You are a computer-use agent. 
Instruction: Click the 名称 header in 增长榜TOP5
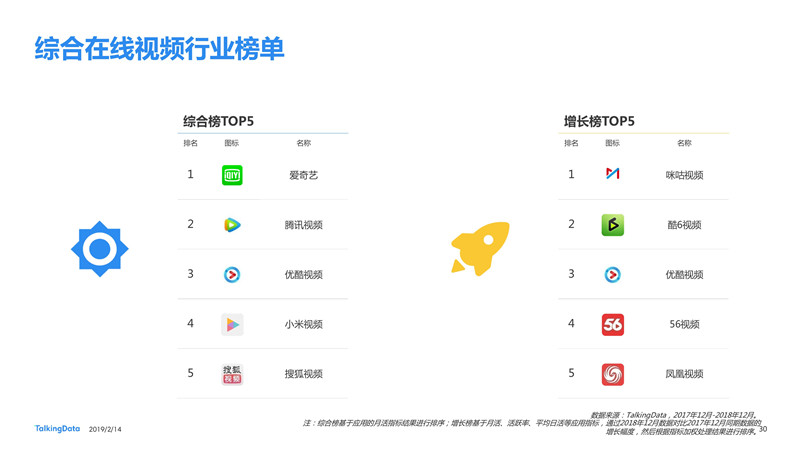684,143
